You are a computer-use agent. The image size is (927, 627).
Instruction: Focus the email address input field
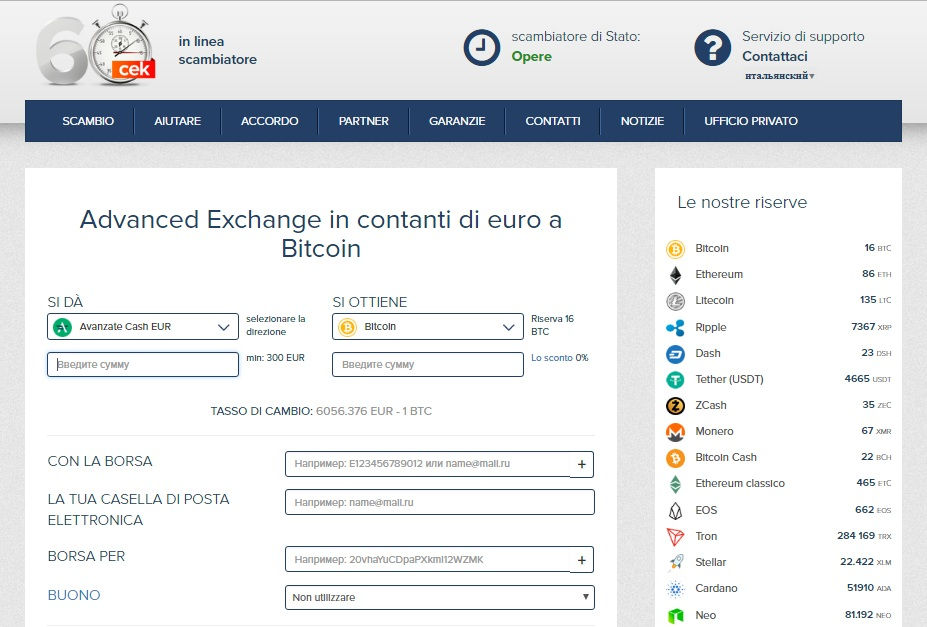click(440, 502)
